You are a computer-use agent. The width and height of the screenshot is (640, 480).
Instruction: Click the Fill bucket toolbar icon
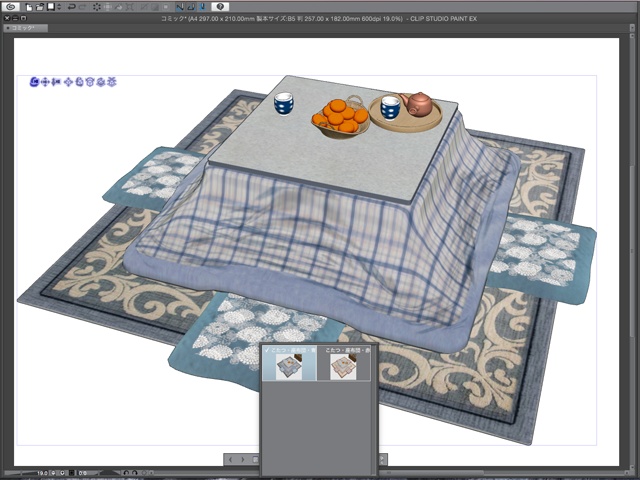tap(119, 7)
